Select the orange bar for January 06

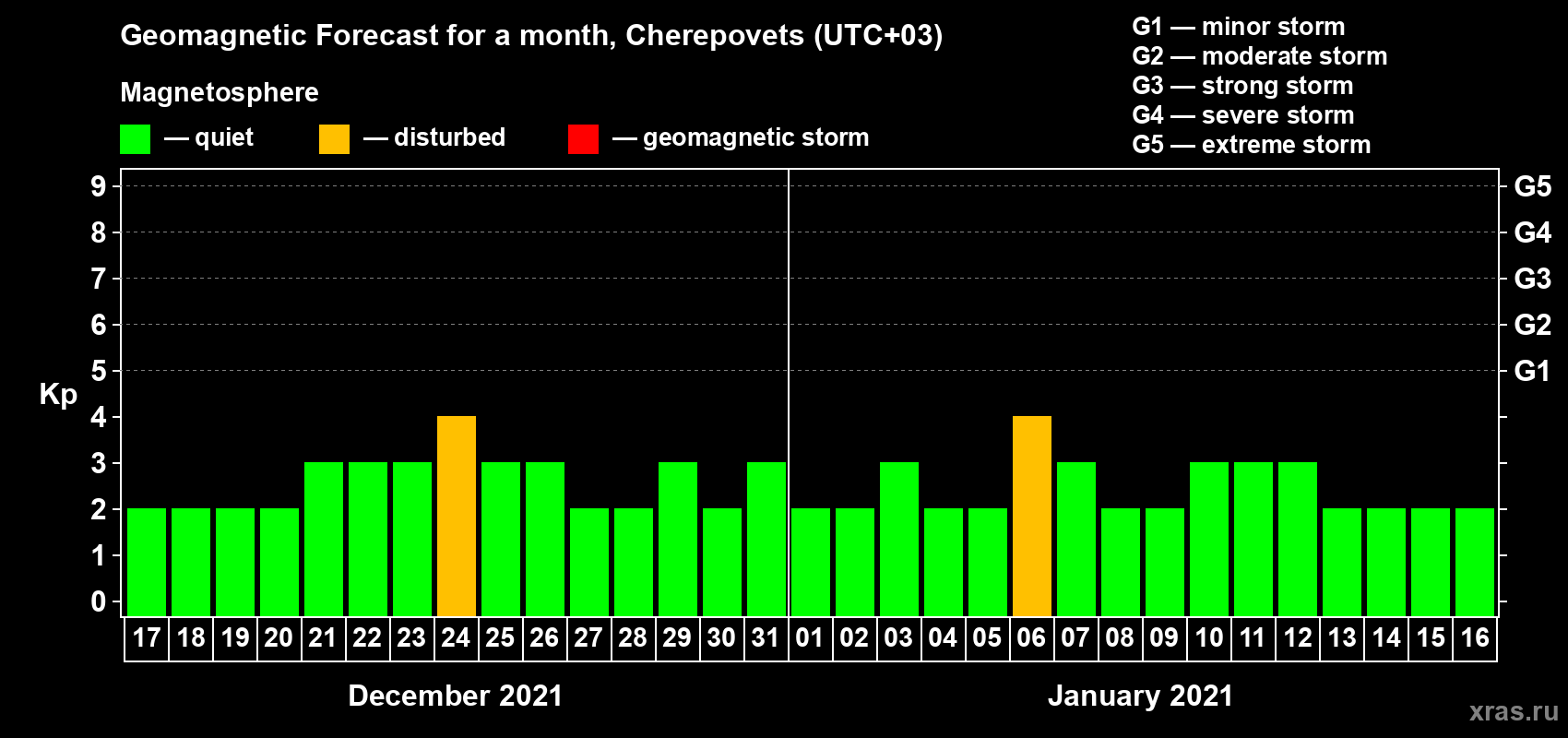click(x=1032, y=516)
